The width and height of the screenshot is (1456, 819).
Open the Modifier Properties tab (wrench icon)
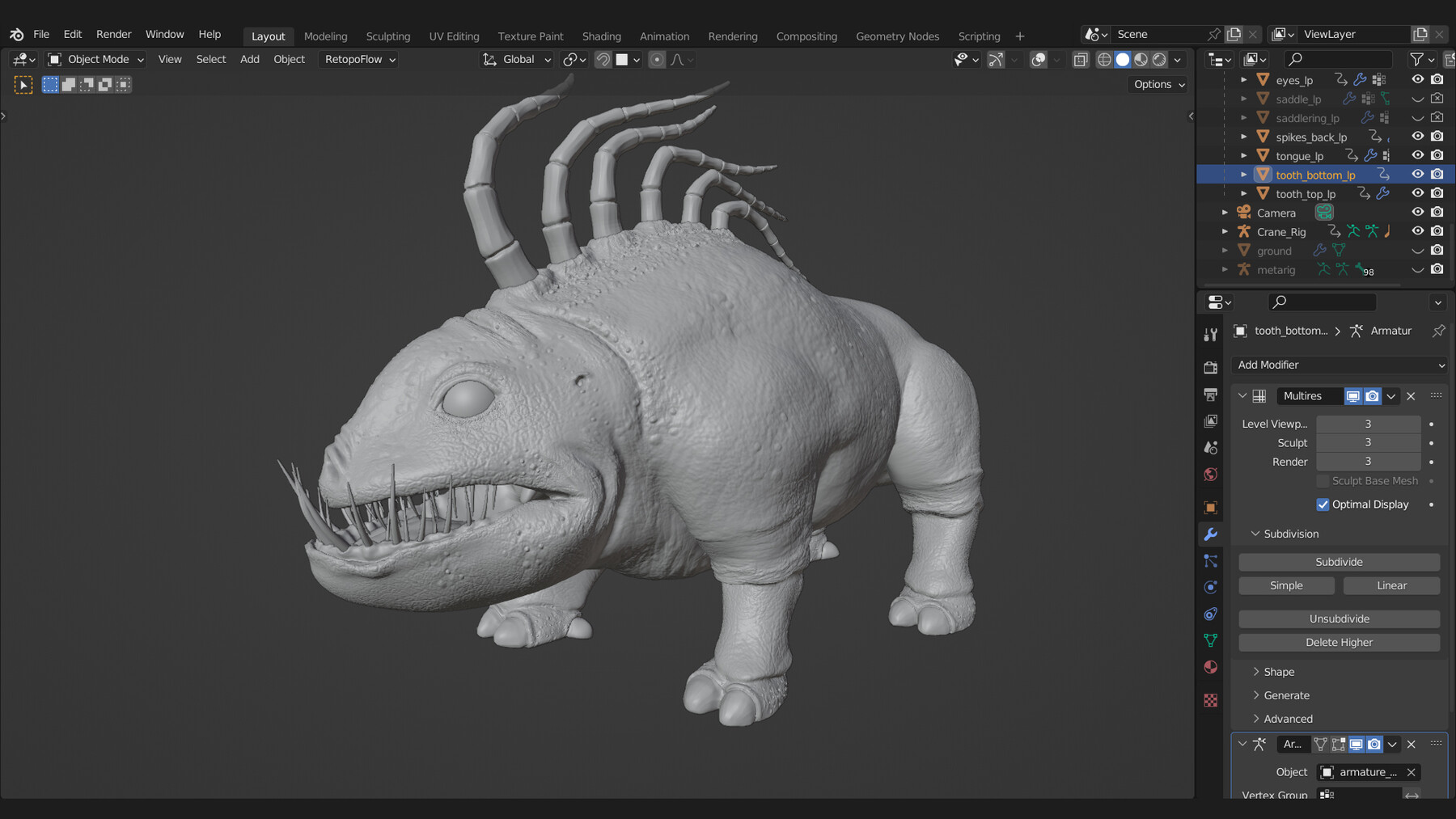tap(1210, 534)
